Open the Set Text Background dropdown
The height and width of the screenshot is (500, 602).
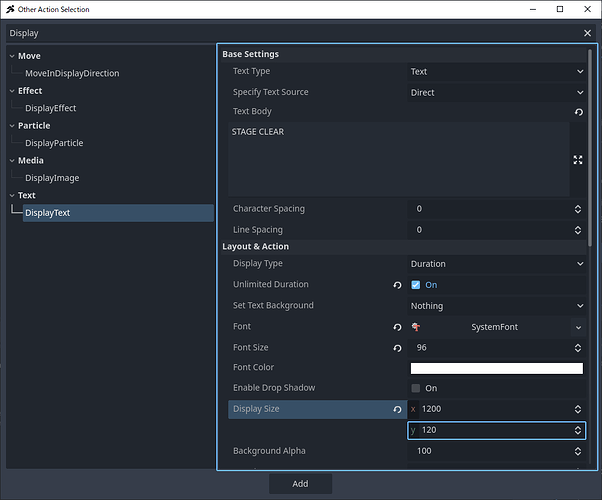[x=496, y=306]
